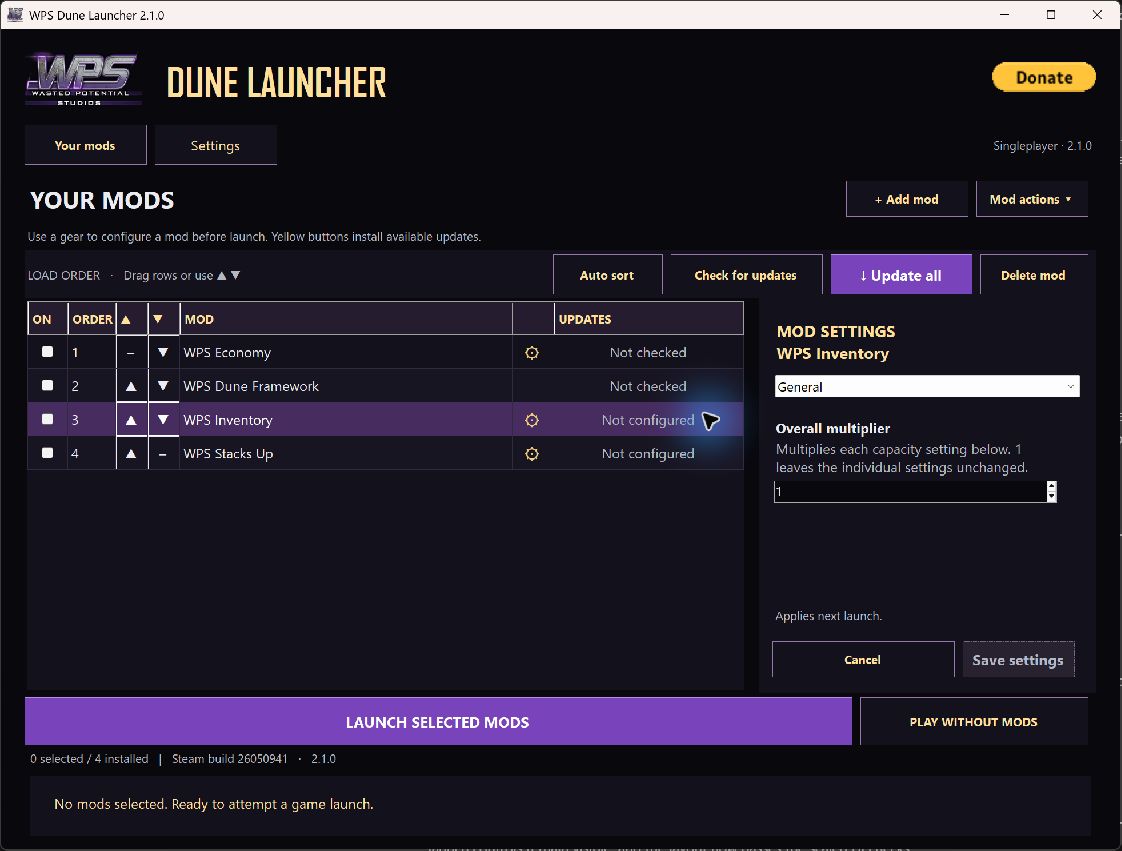Click the launcher app icon in title bar
This screenshot has width=1122, height=851.
pos(15,14)
